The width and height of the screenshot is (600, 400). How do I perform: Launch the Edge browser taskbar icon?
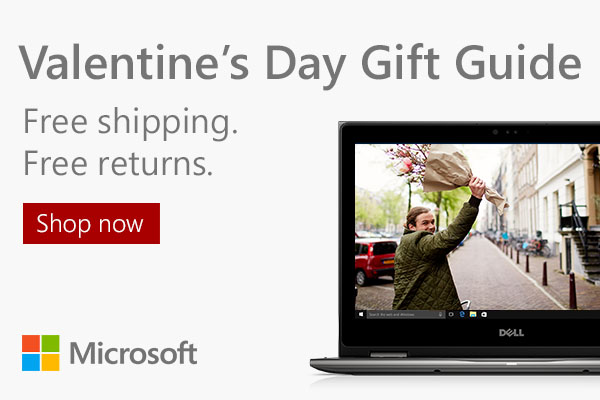coord(462,314)
